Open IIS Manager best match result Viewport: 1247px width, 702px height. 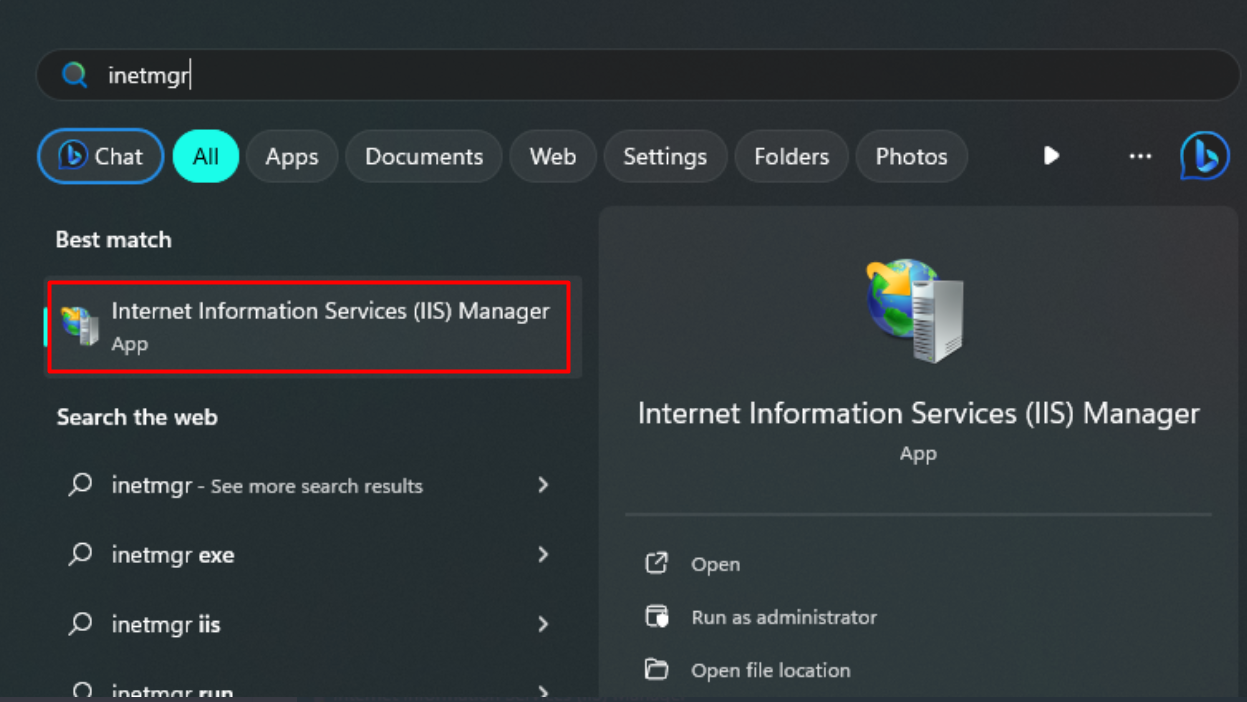coord(312,327)
